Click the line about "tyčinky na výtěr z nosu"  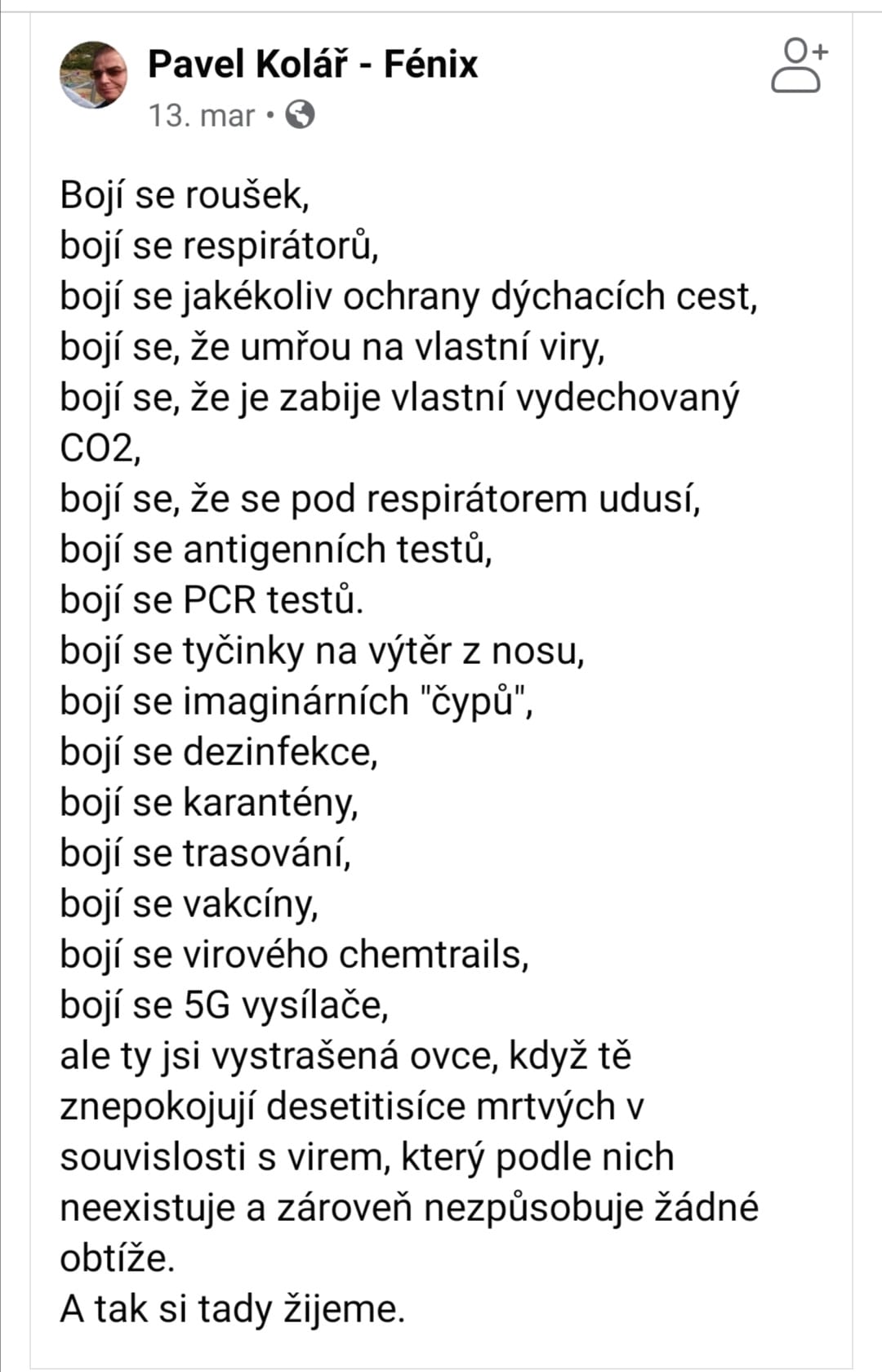pos(322,651)
